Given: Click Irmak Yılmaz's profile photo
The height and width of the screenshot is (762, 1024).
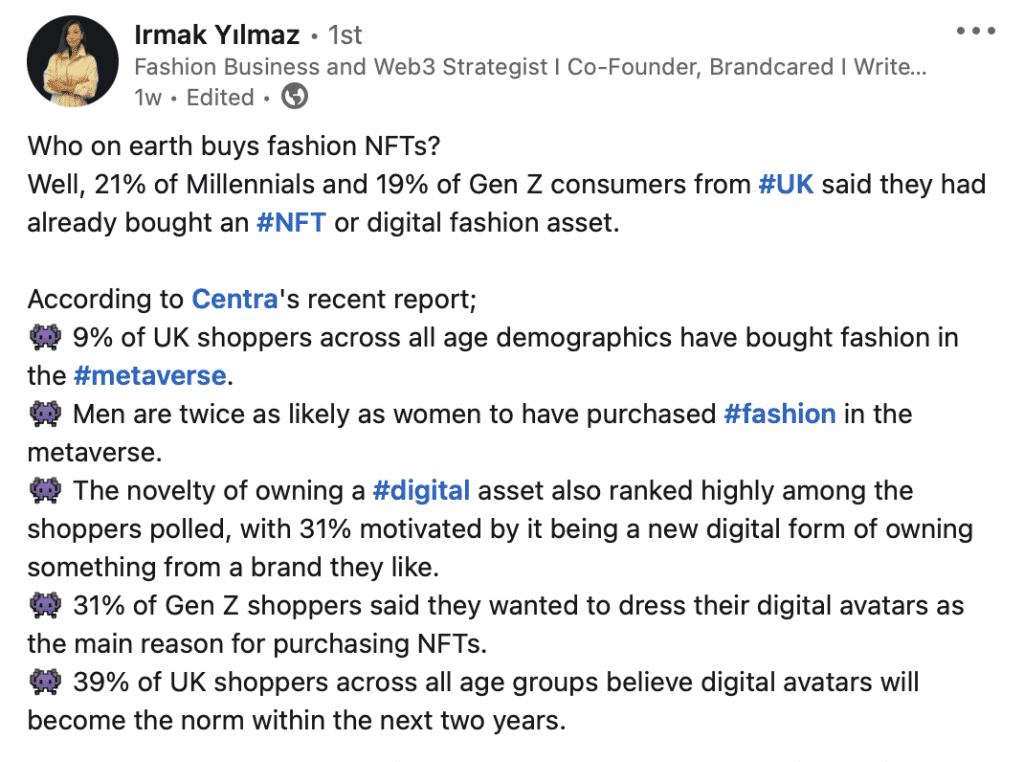Looking at the screenshot, I should click(x=72, y=61).
